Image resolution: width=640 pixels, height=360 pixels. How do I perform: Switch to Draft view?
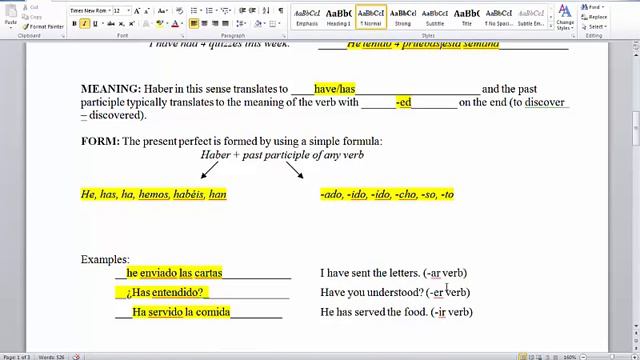click(x=556, y=357)
